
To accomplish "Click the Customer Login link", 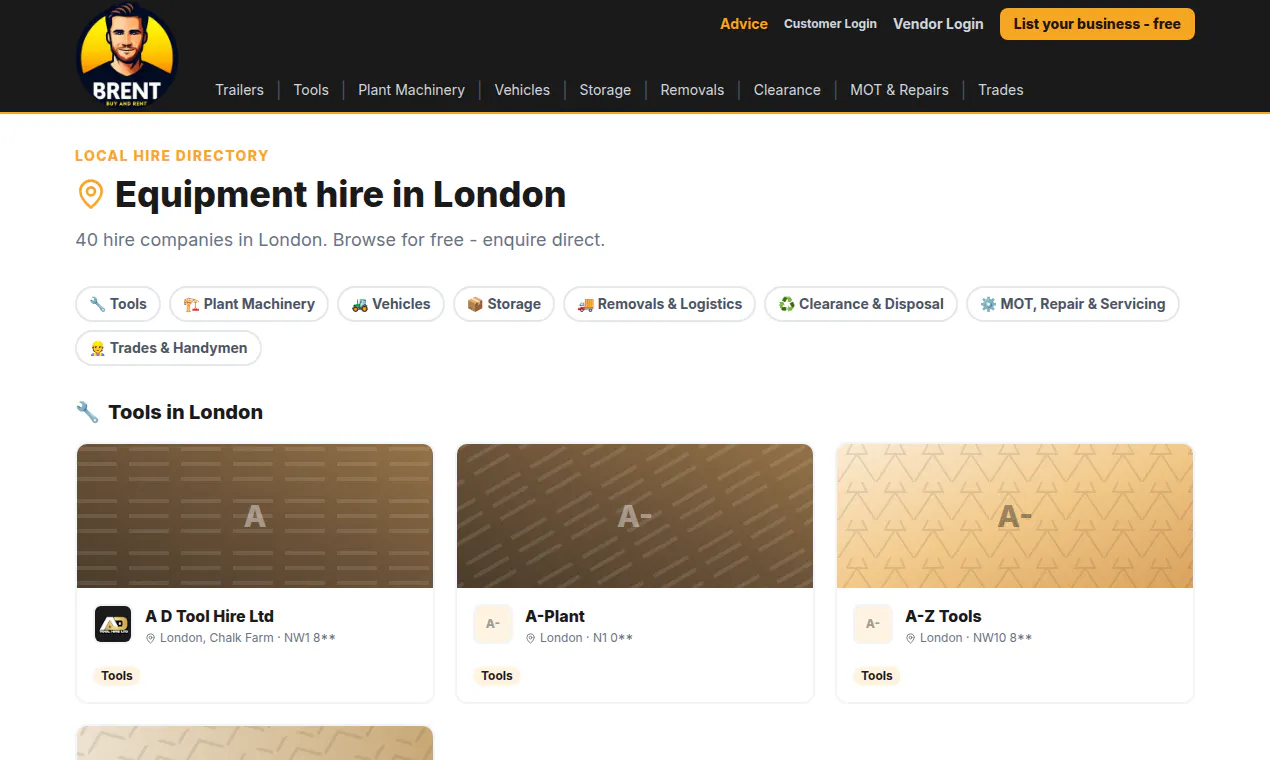I will [830, 24].
